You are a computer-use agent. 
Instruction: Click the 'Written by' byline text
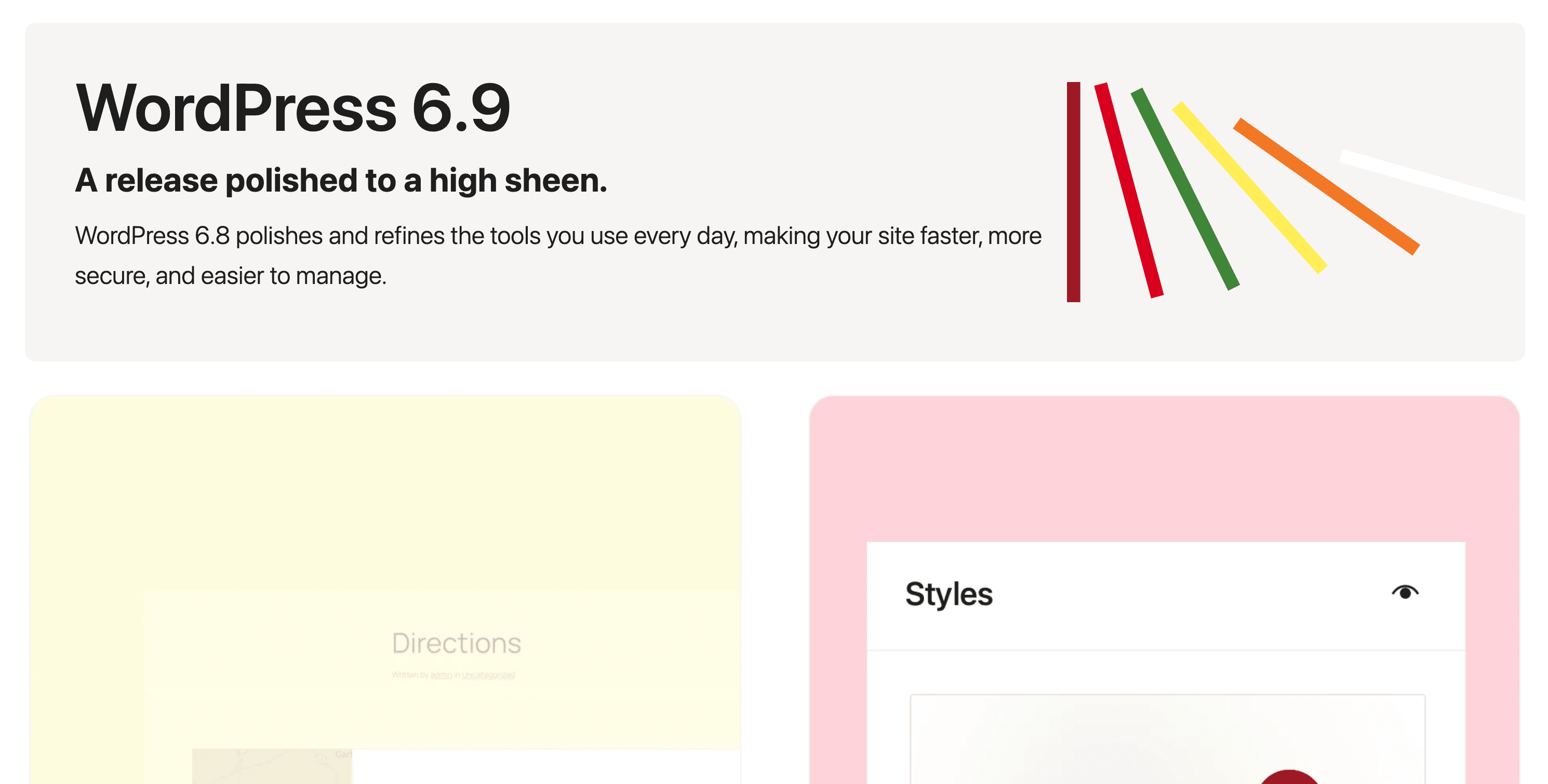(410, 675)
